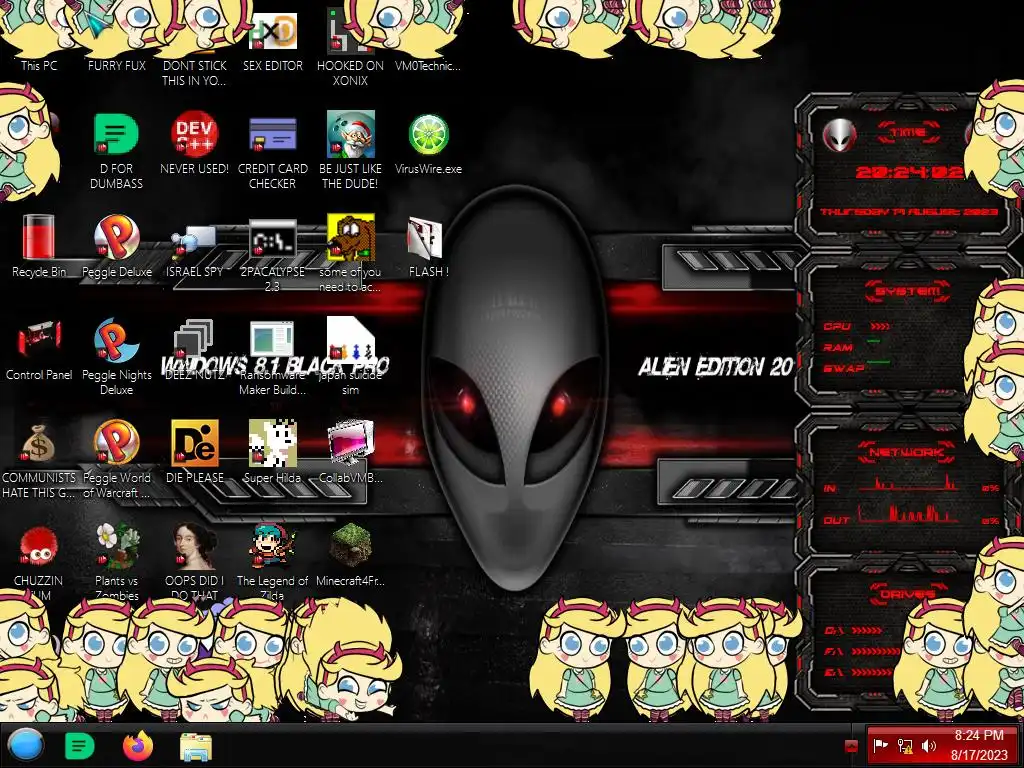Open File Explorer from the taskbar
Screen dimensions: 1024x768
pos(196,746)
